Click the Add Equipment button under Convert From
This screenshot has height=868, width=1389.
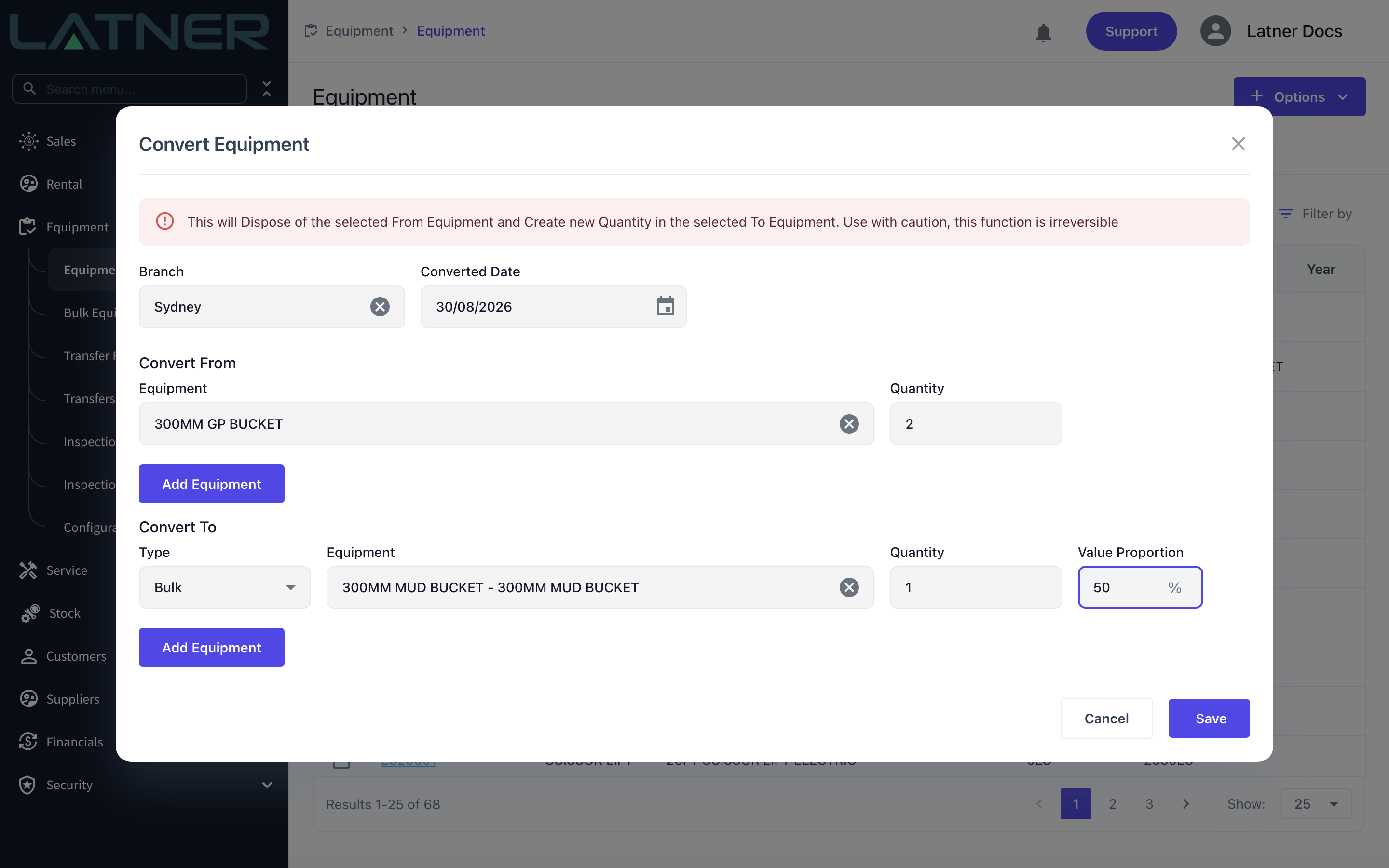[211, 484]
